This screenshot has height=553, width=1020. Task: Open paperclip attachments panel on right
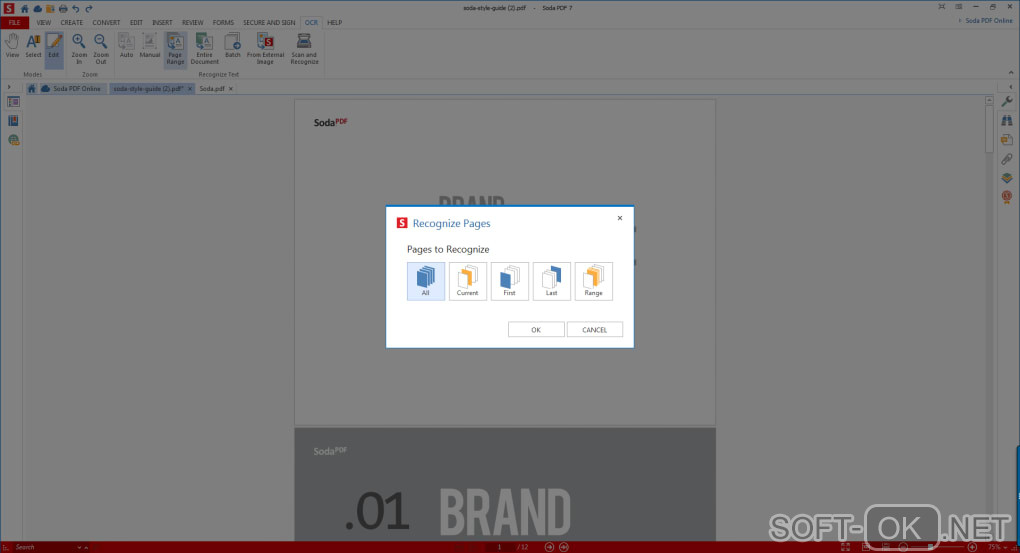[x=1007, y=159]
